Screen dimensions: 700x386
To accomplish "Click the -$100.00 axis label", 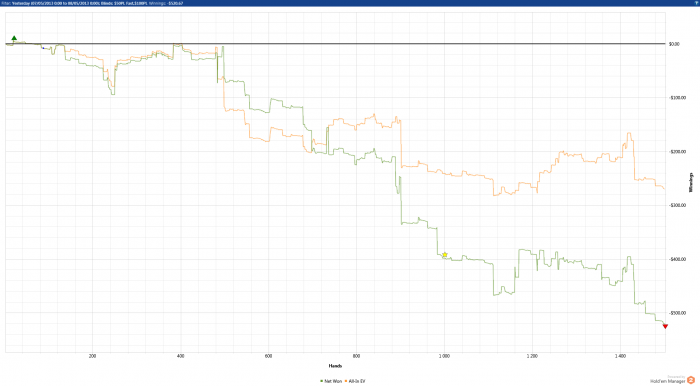I will pos(677,98).
